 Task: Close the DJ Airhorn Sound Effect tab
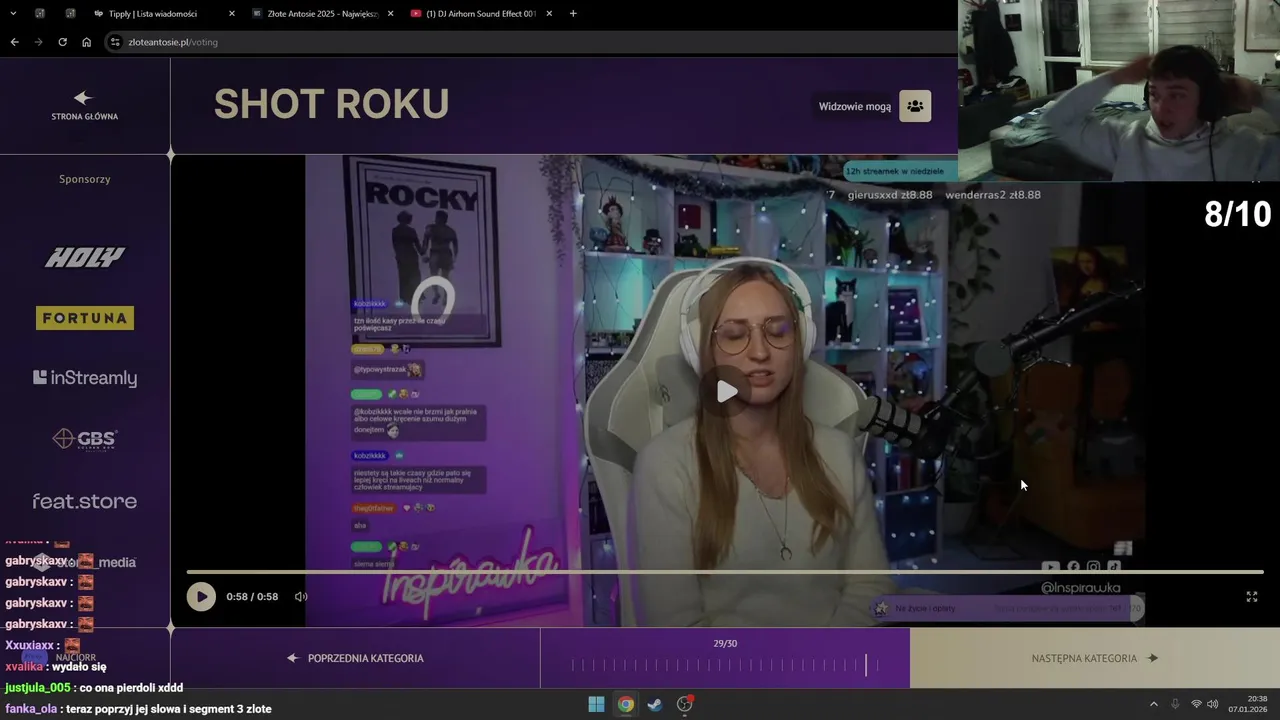(548, 14)
